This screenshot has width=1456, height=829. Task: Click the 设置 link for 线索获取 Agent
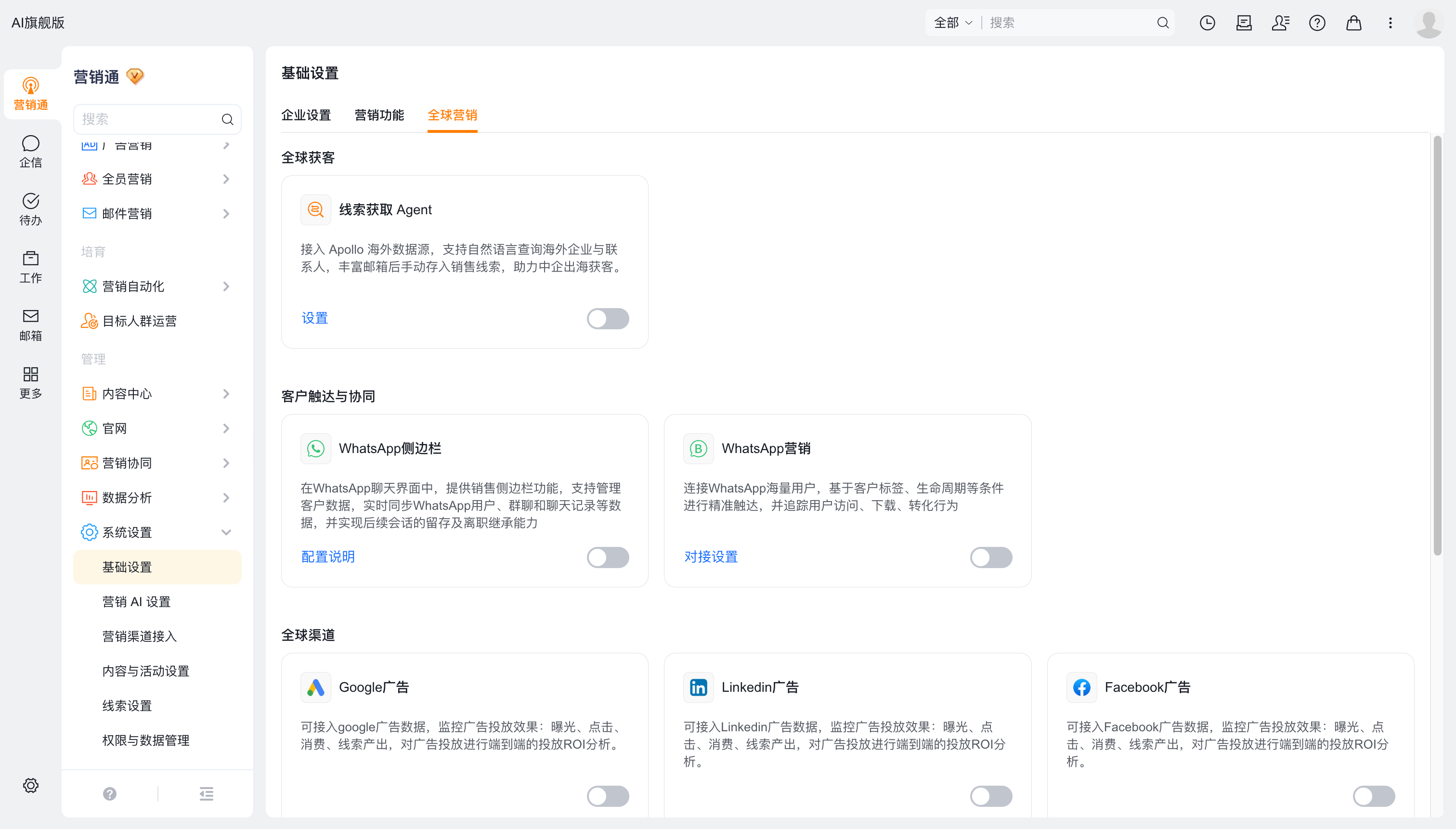pyautogui.click(x=315, y=318)
